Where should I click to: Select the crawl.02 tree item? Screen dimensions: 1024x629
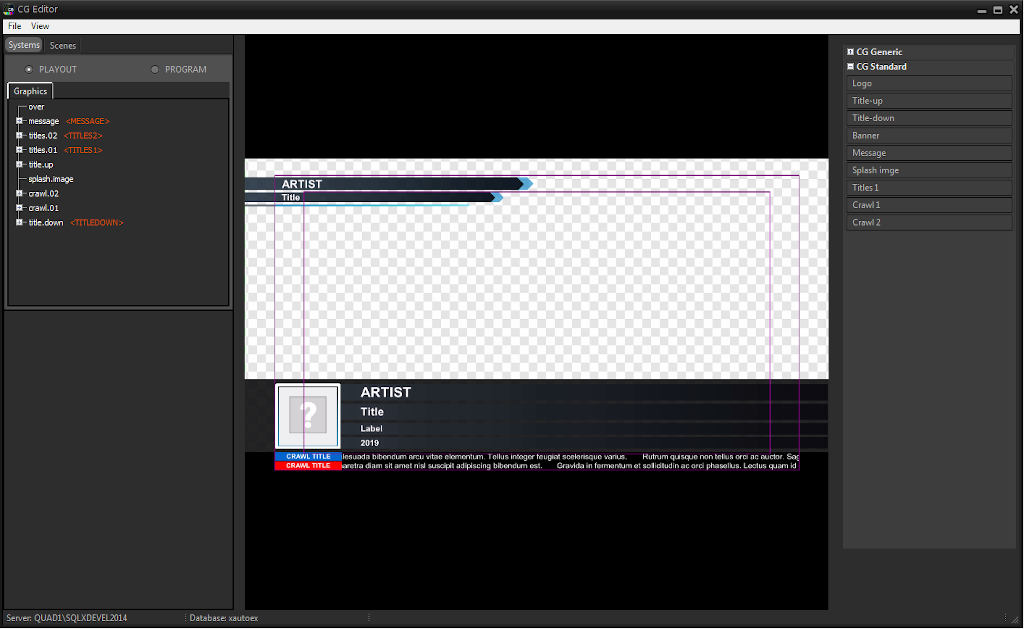pos(43,193)
